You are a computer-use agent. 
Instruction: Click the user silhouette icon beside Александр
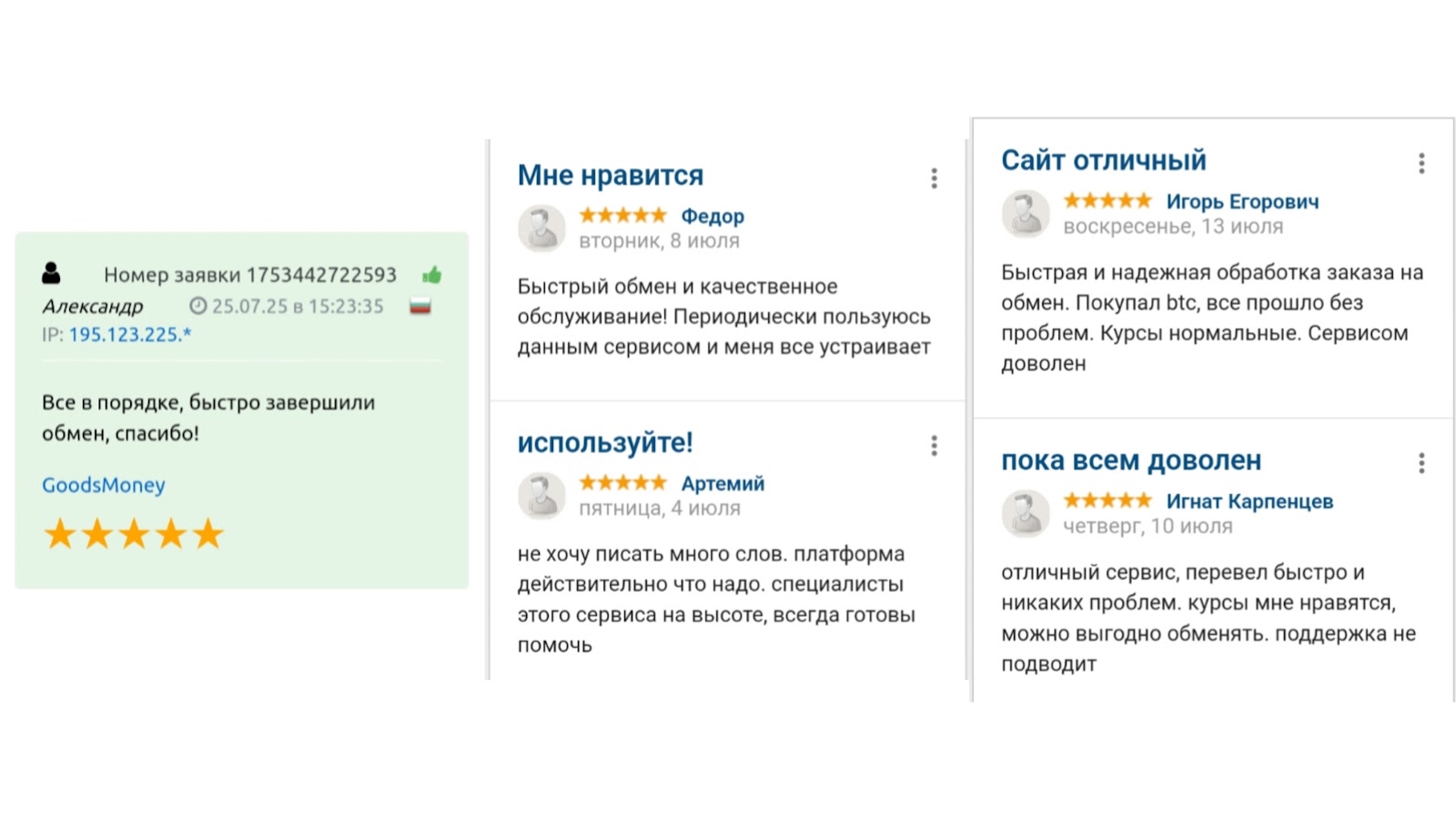point(52,273)
